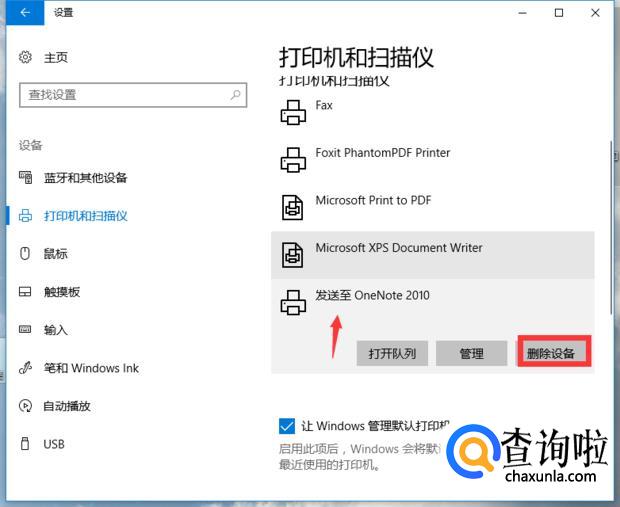620x507 pixels.
Task: Click the search magnifier icon
Action: coord(236,95)
